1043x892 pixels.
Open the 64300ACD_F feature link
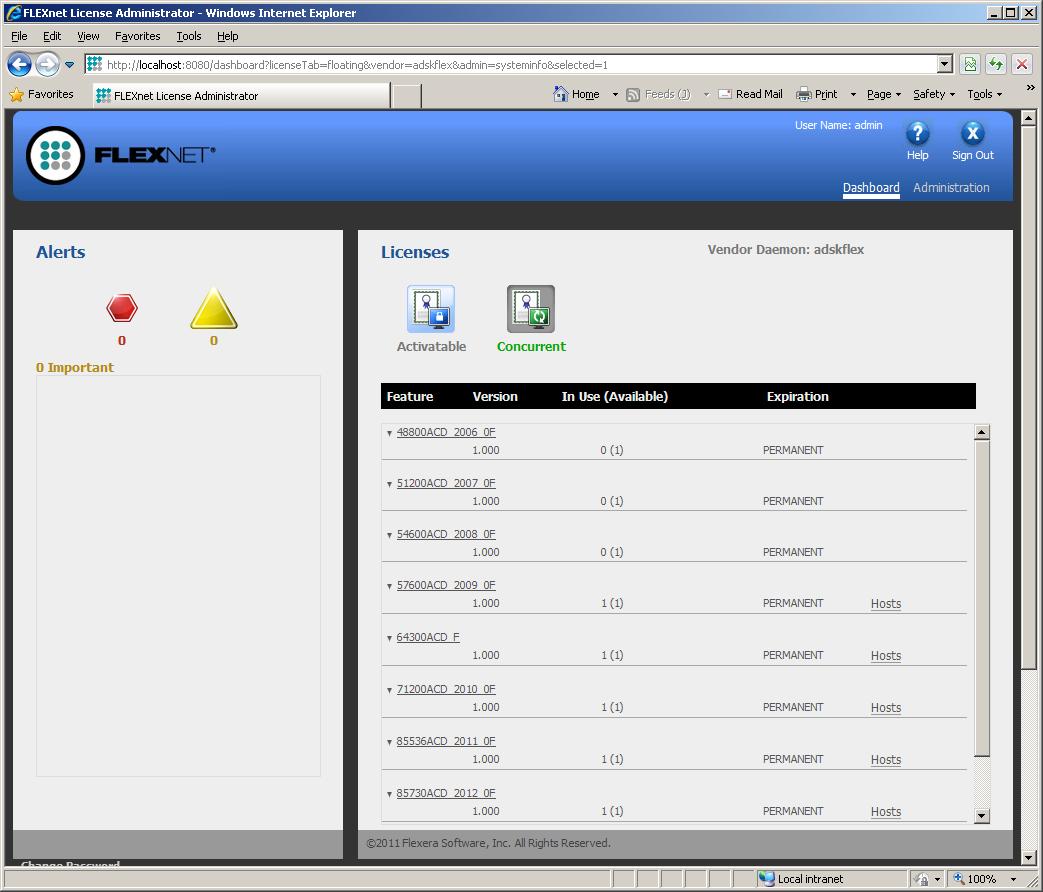pyautogui.click(x=428, y=637)
